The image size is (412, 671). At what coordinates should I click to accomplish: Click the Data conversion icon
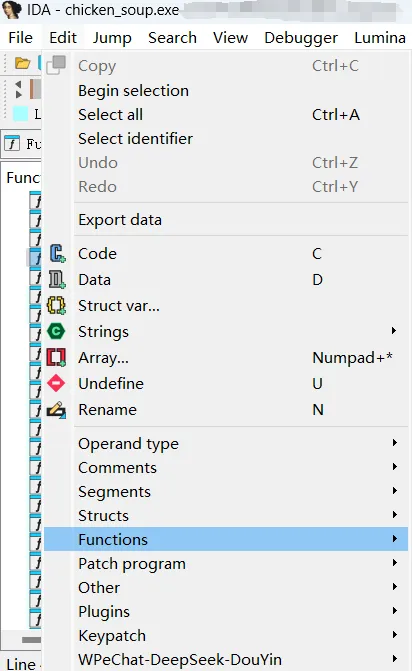coord(56,279)
